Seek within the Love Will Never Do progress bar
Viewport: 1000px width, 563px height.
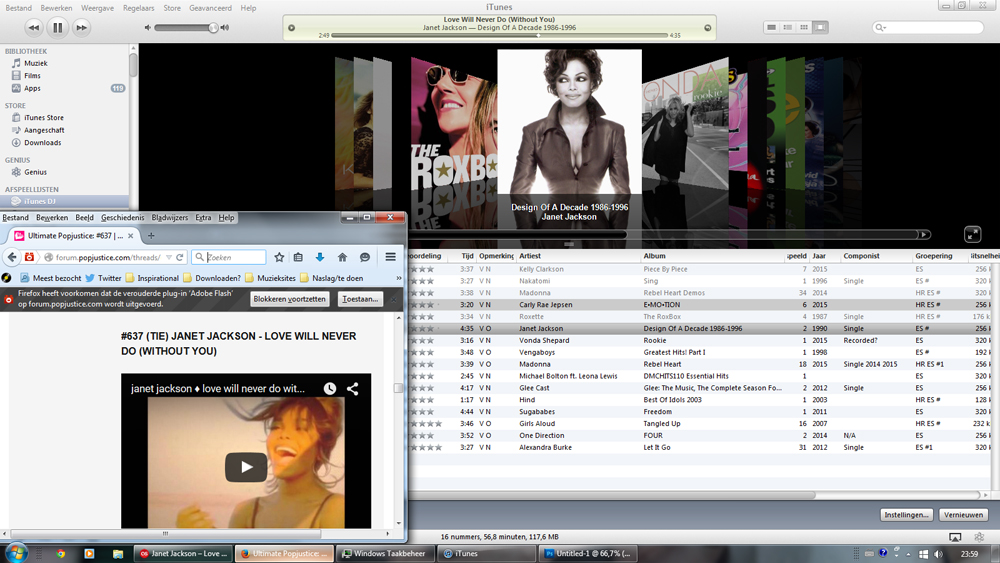[x=500, y=36]
